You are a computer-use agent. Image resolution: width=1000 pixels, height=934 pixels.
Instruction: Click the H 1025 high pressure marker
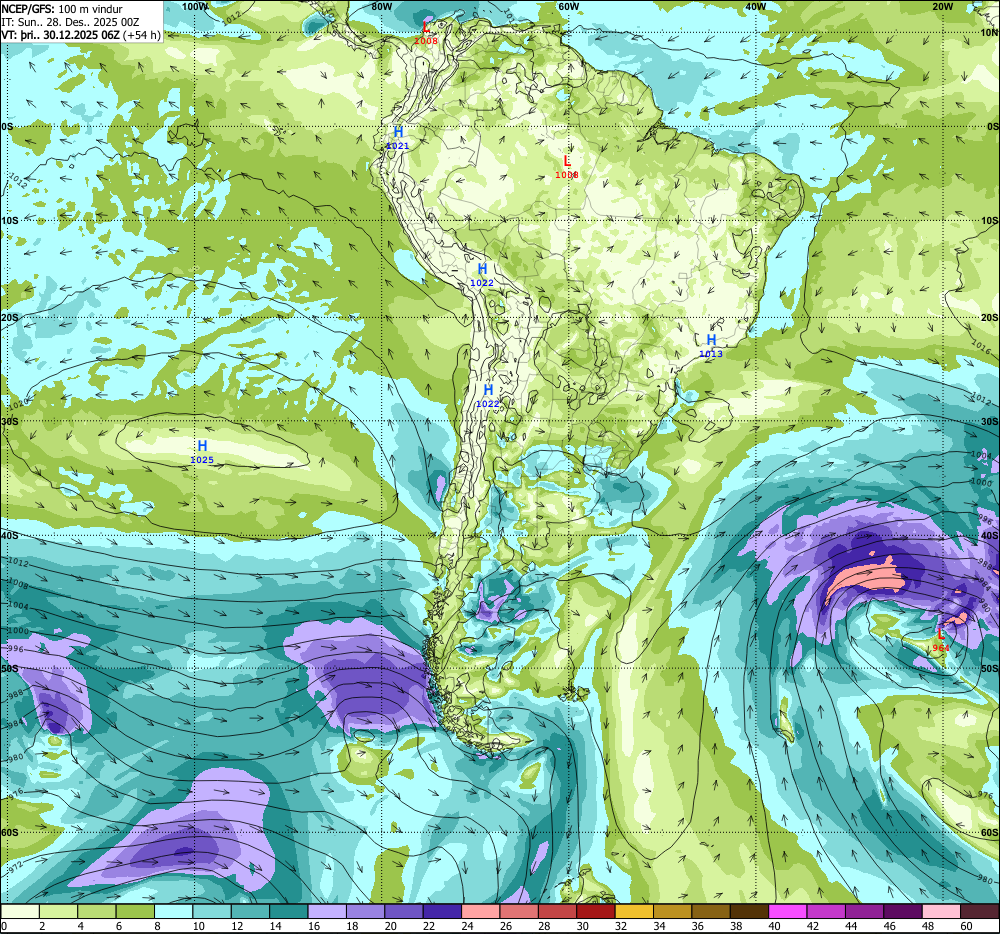pyautogui.click(x=202, y=451)
